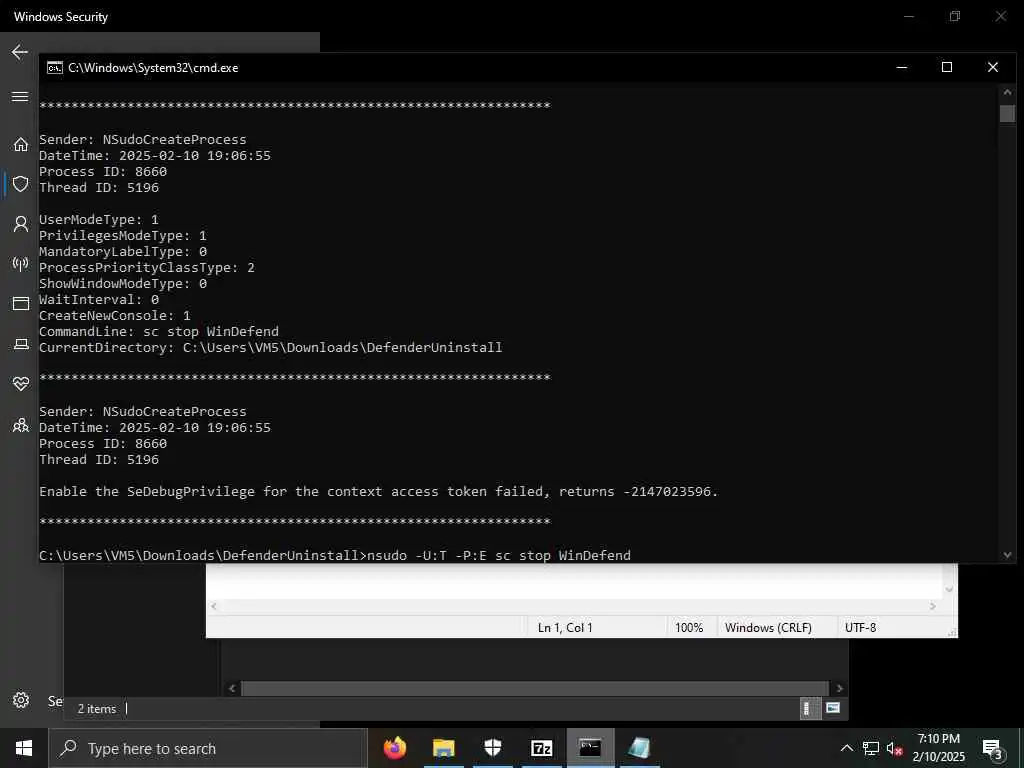1024x768 pixels.
Task: Close the cmd.exe window
Action: click(x=993, y=67)
